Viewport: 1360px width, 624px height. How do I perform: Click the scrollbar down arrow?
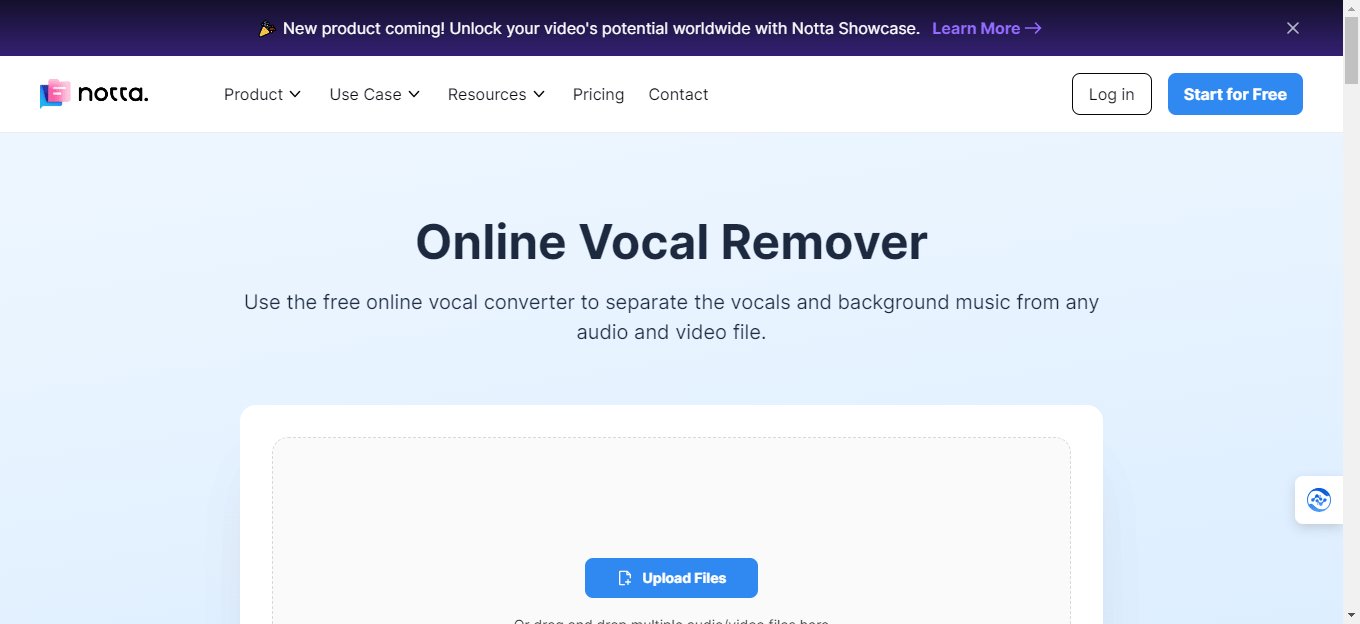1352,616
